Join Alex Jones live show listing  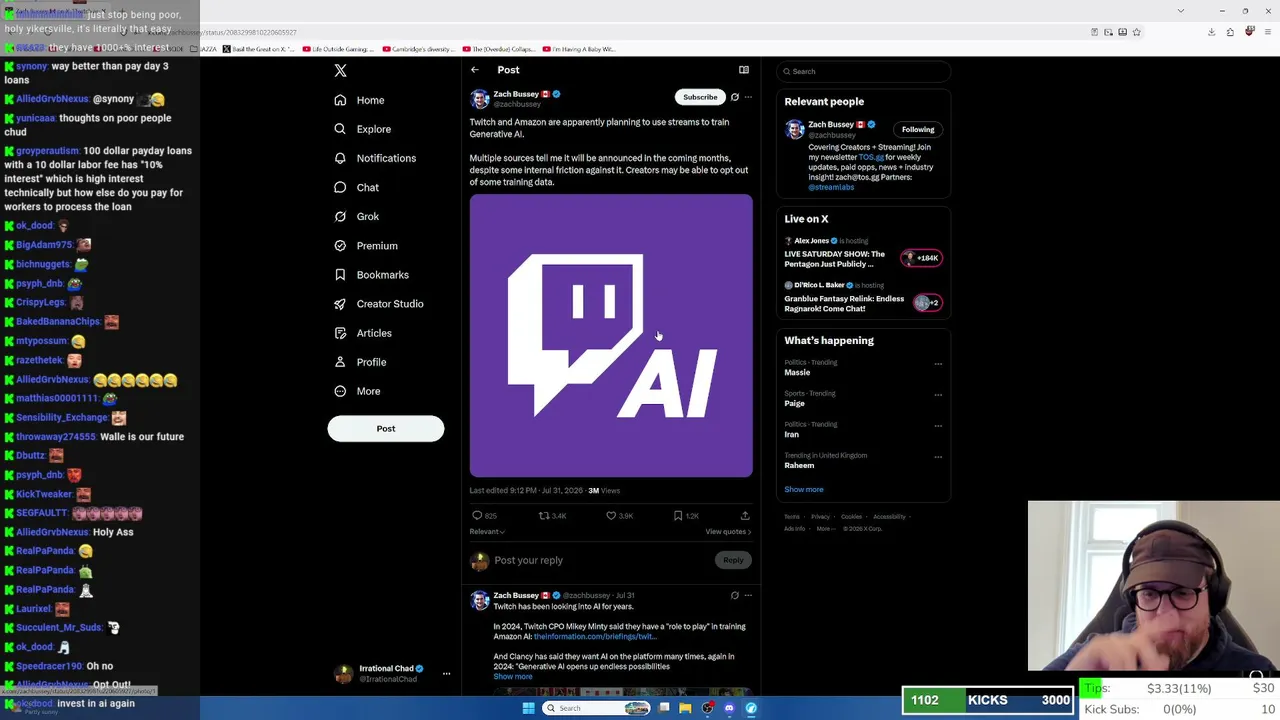865,253
